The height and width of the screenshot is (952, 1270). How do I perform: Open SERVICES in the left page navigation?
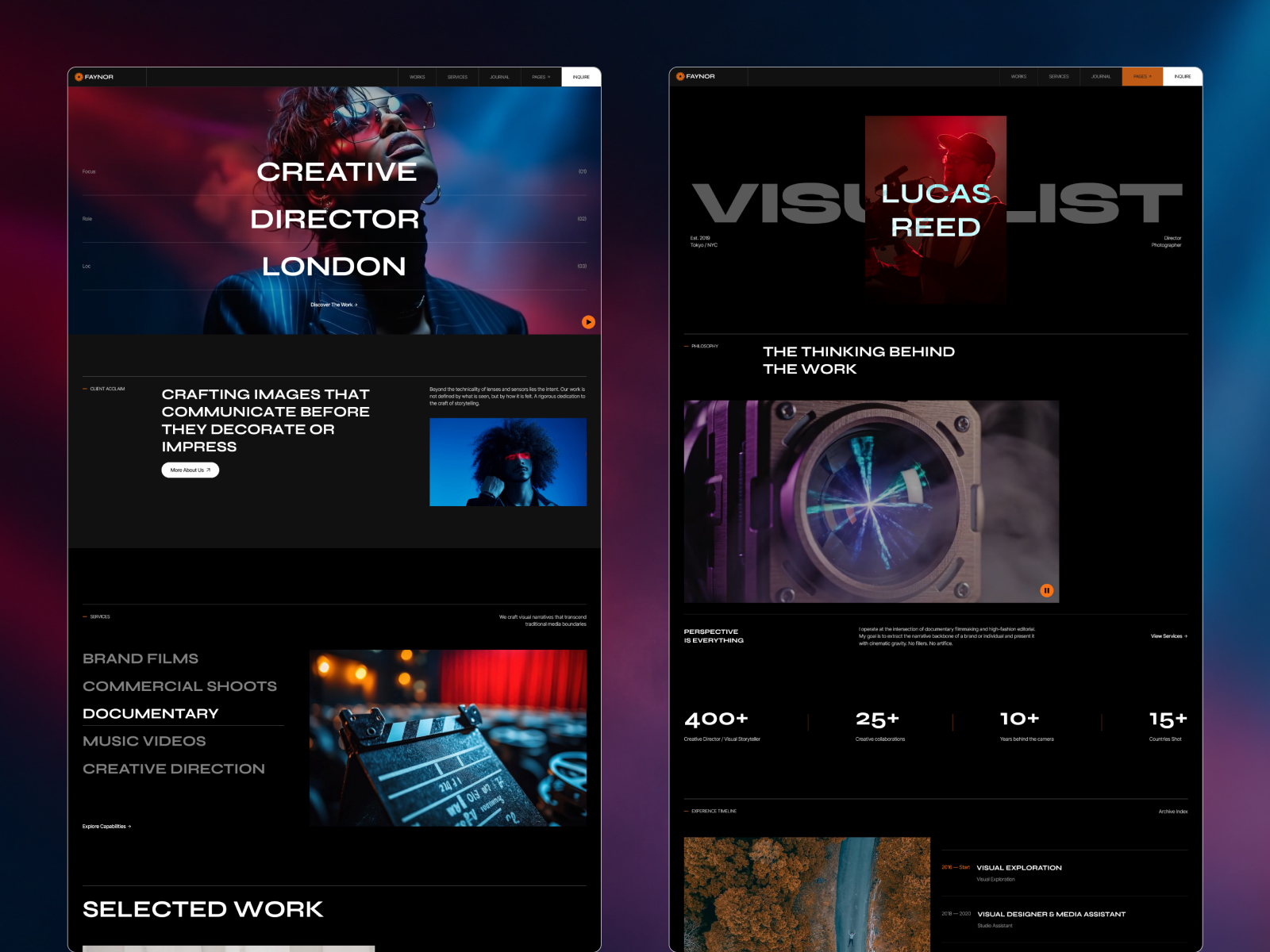click(x=457, y=77)
